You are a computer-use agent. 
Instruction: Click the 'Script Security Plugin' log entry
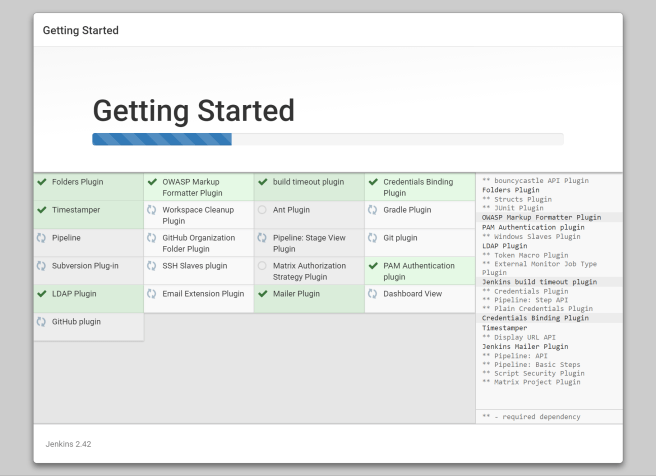(532, 373)
